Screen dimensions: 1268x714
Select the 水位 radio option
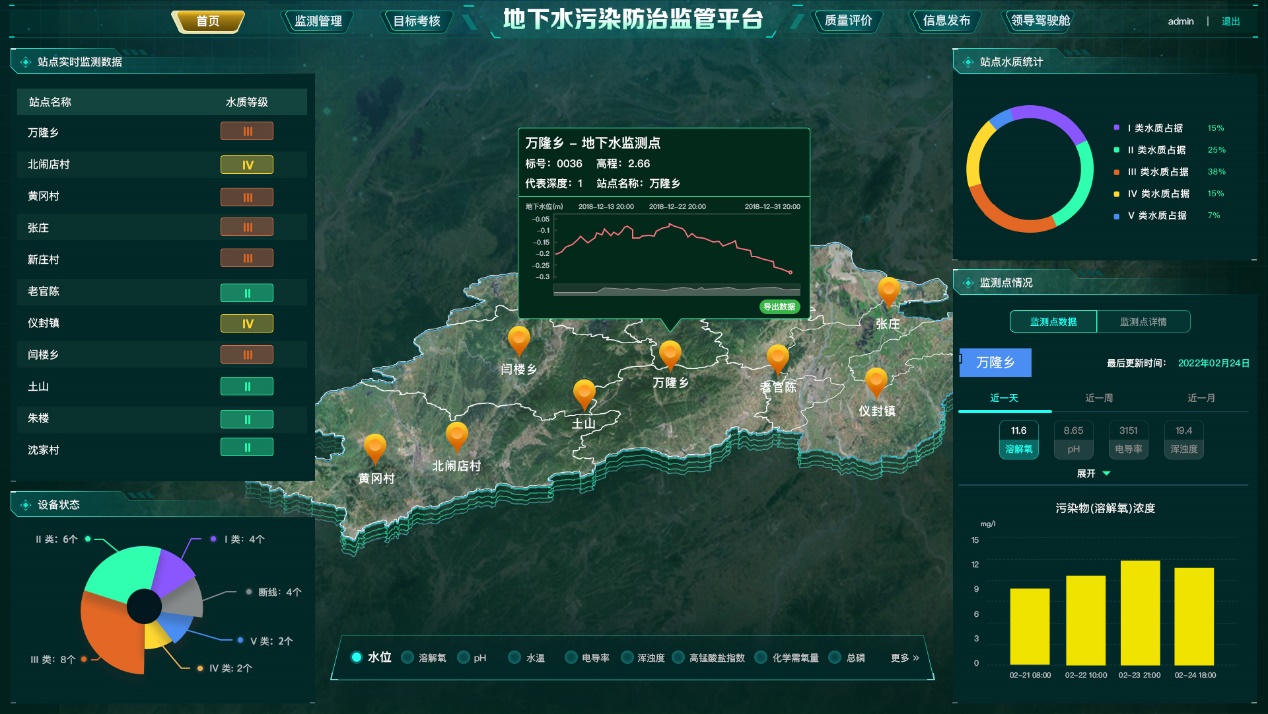(357, 657)
